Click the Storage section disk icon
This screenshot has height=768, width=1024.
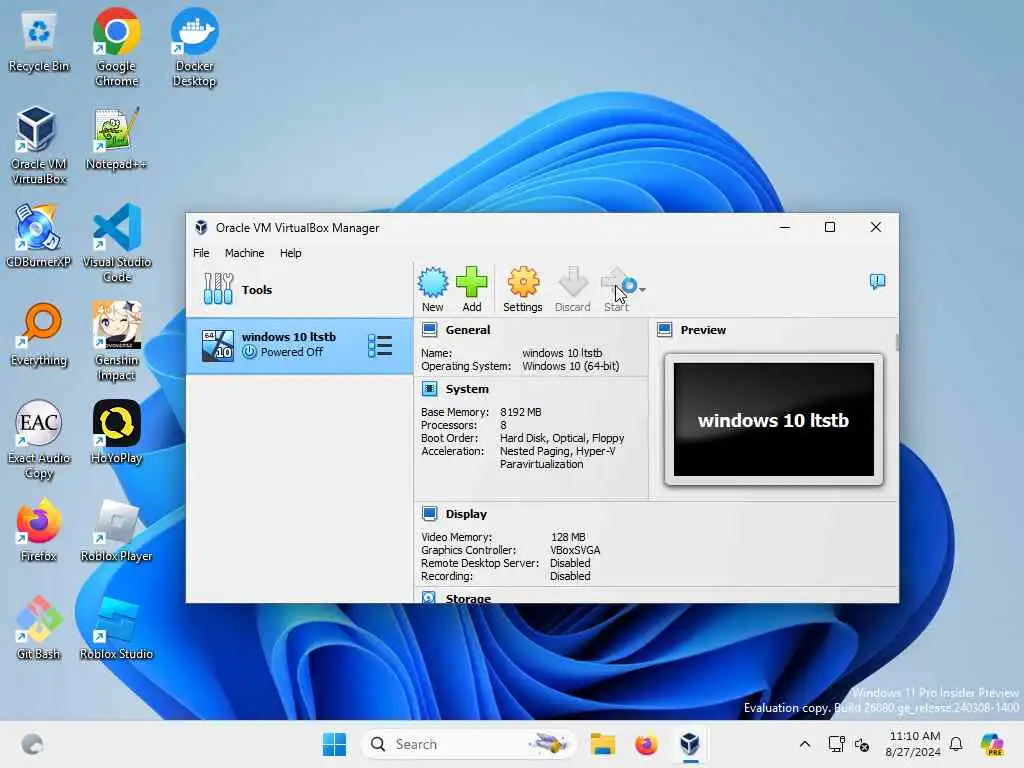(429, 597)
